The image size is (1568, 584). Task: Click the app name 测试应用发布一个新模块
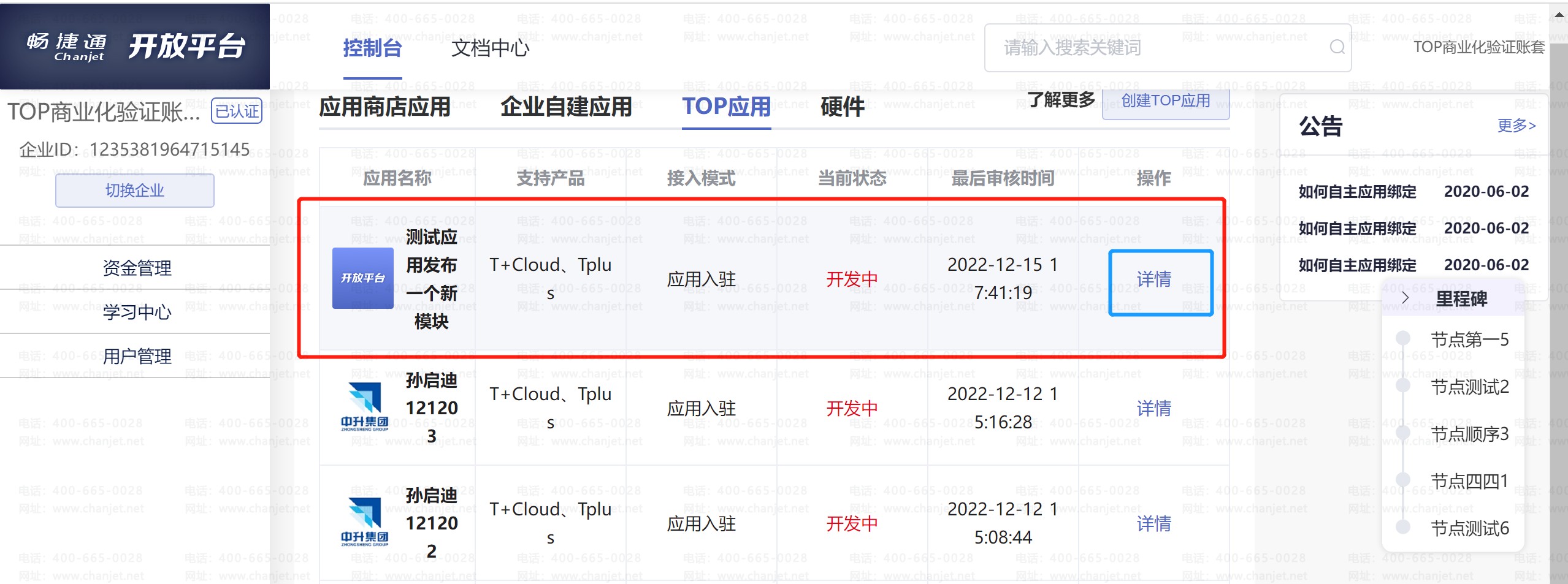point(432,279)
